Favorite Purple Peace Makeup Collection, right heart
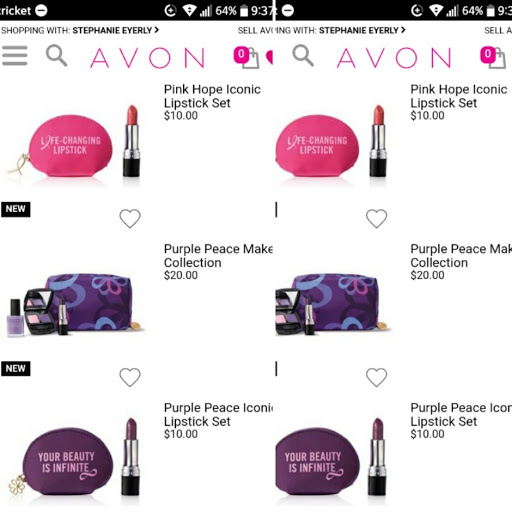This screenshot has width=512, height=512. point(377,377)
